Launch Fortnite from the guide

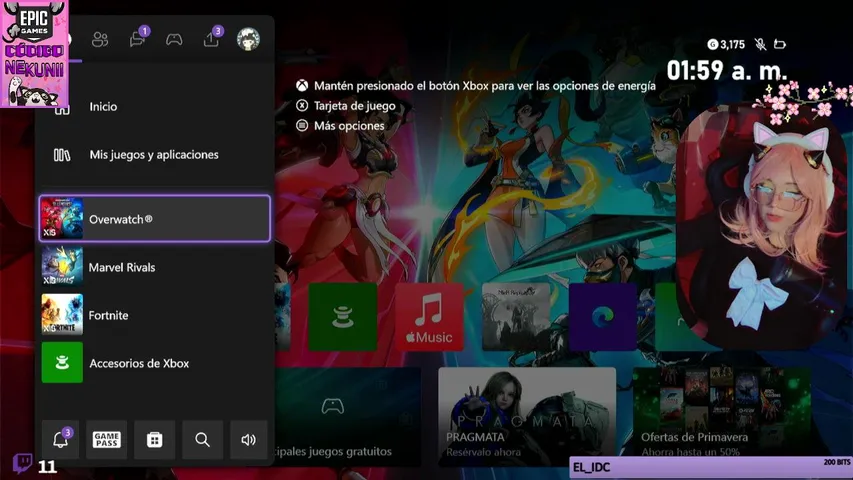[155, 315]
